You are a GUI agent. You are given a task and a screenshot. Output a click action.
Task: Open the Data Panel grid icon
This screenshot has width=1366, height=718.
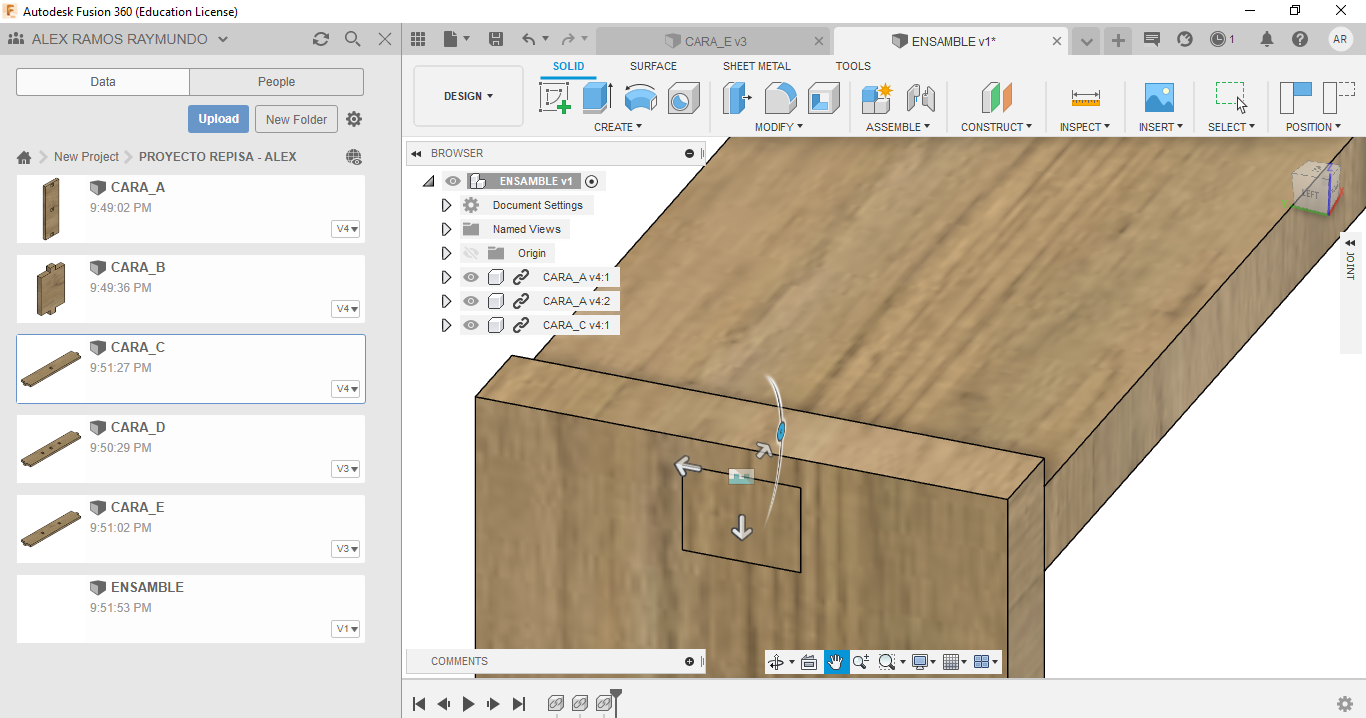point(418,39)
